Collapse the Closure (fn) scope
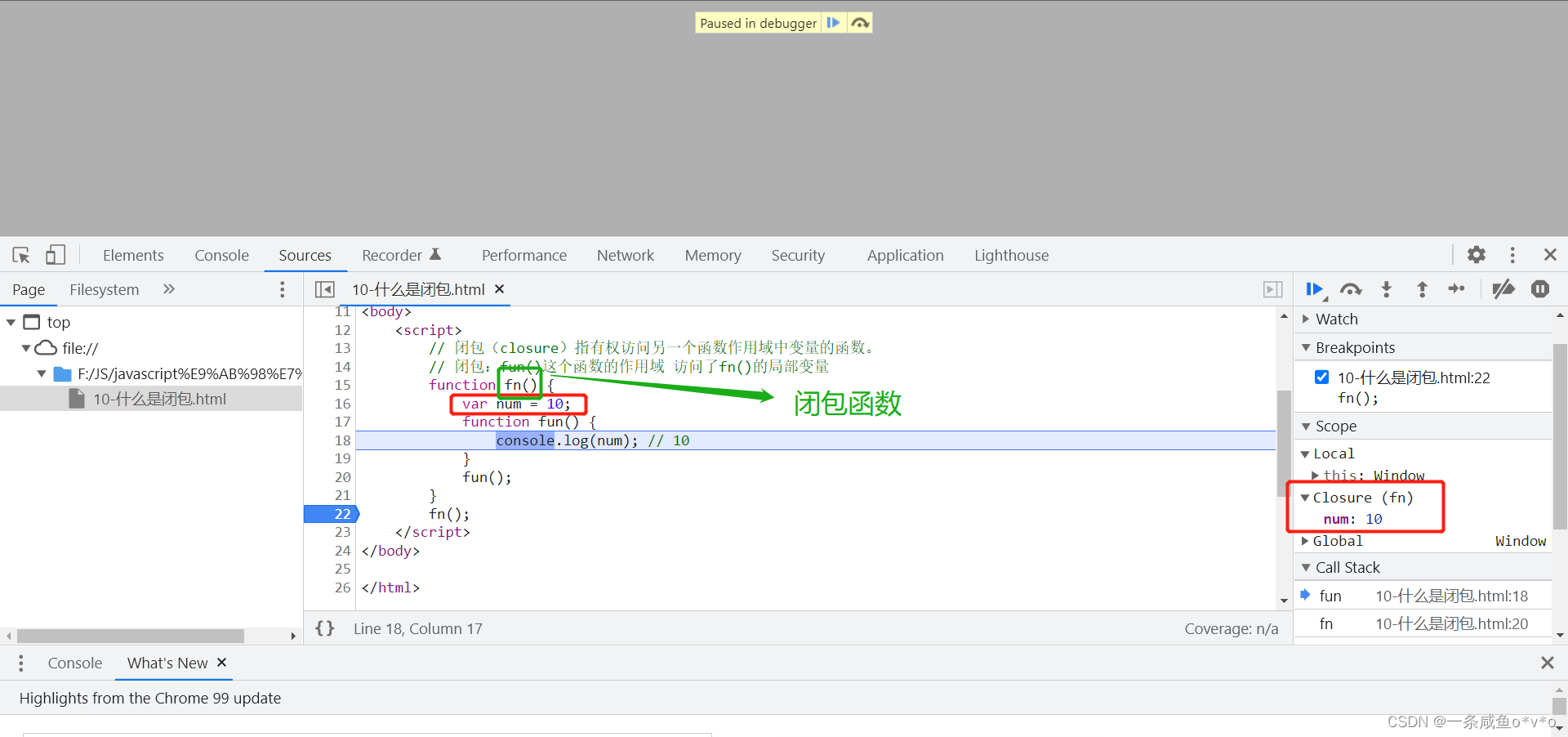1568x737 pixels. pos(1304,498)
